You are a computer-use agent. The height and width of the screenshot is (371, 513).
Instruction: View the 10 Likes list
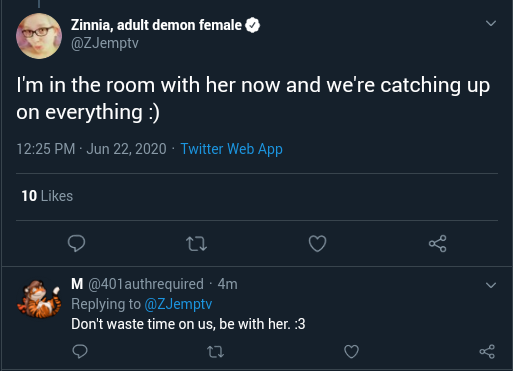[47, 196]
